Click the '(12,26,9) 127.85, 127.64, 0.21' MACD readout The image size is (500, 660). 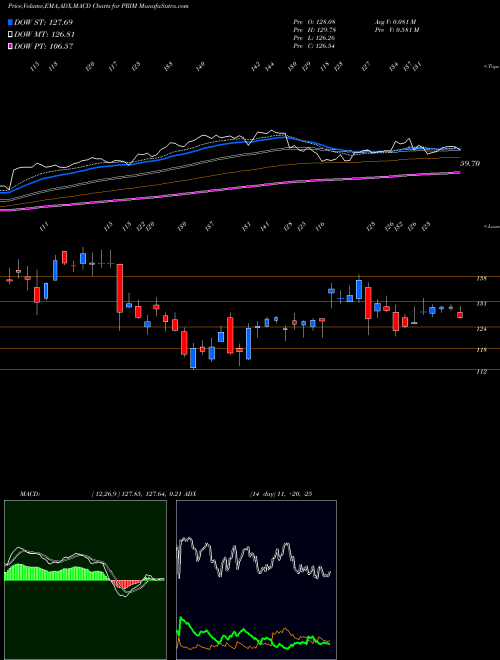136,494
